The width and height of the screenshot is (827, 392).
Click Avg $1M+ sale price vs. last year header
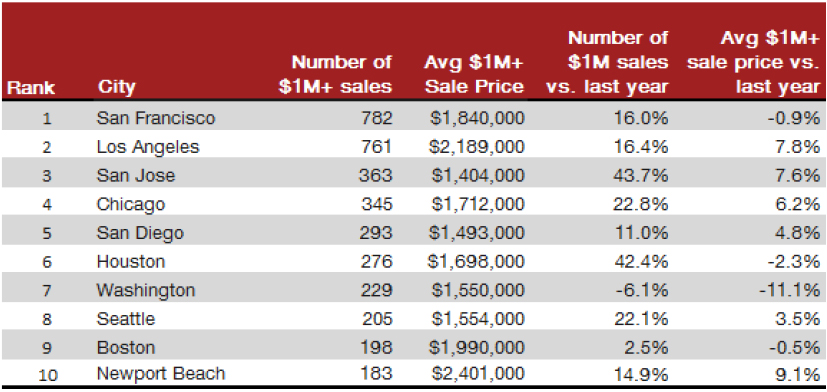click(754, 62)
